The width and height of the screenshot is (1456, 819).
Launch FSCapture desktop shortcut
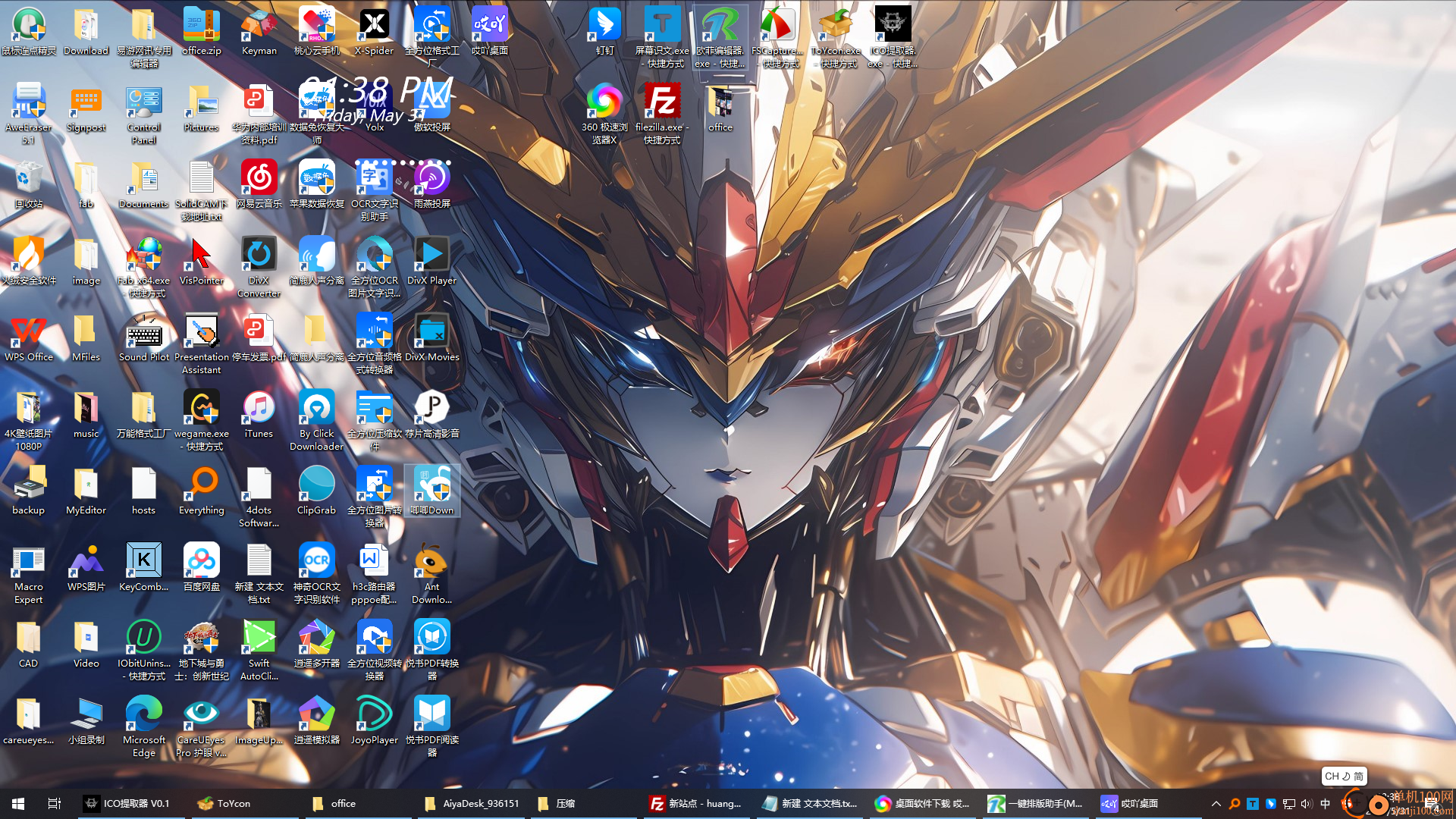[x=777, y=36]
